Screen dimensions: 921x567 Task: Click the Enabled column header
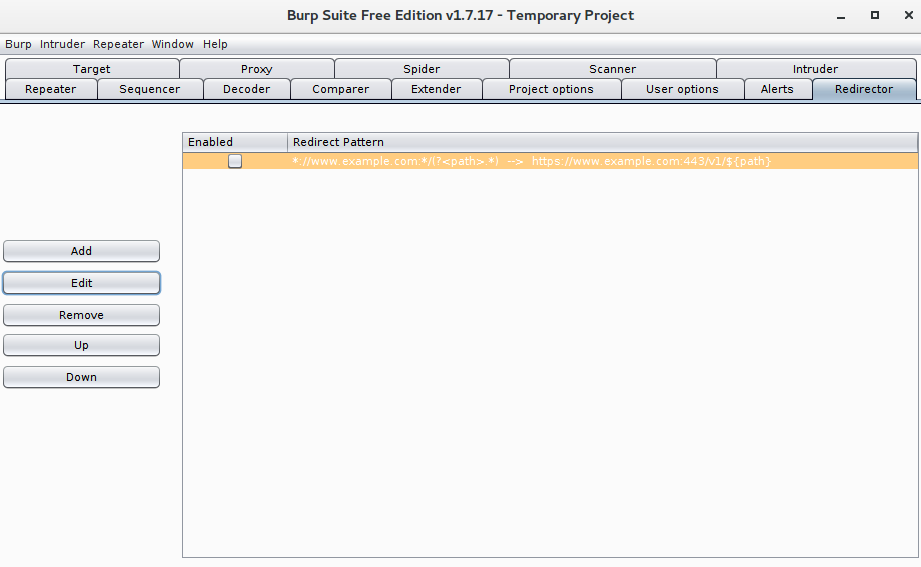[x=235, y=142]
